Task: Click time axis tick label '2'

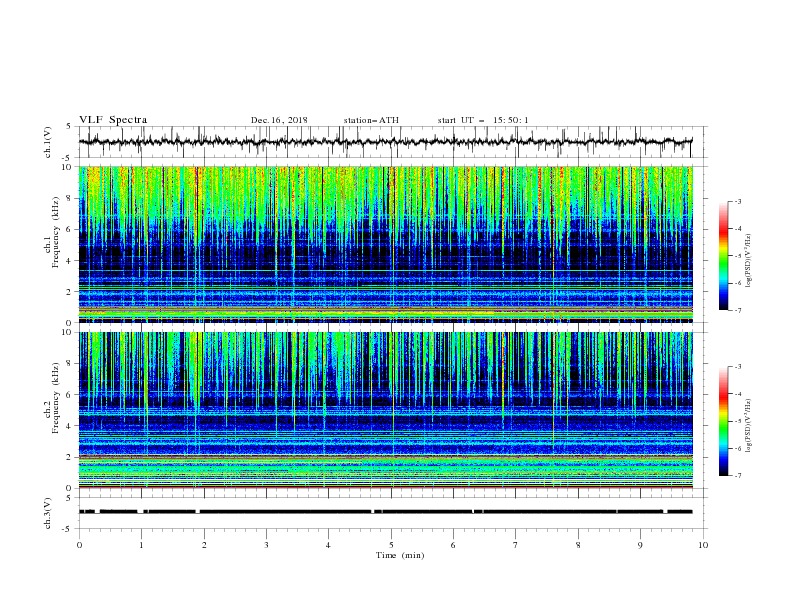Action: 204,545
